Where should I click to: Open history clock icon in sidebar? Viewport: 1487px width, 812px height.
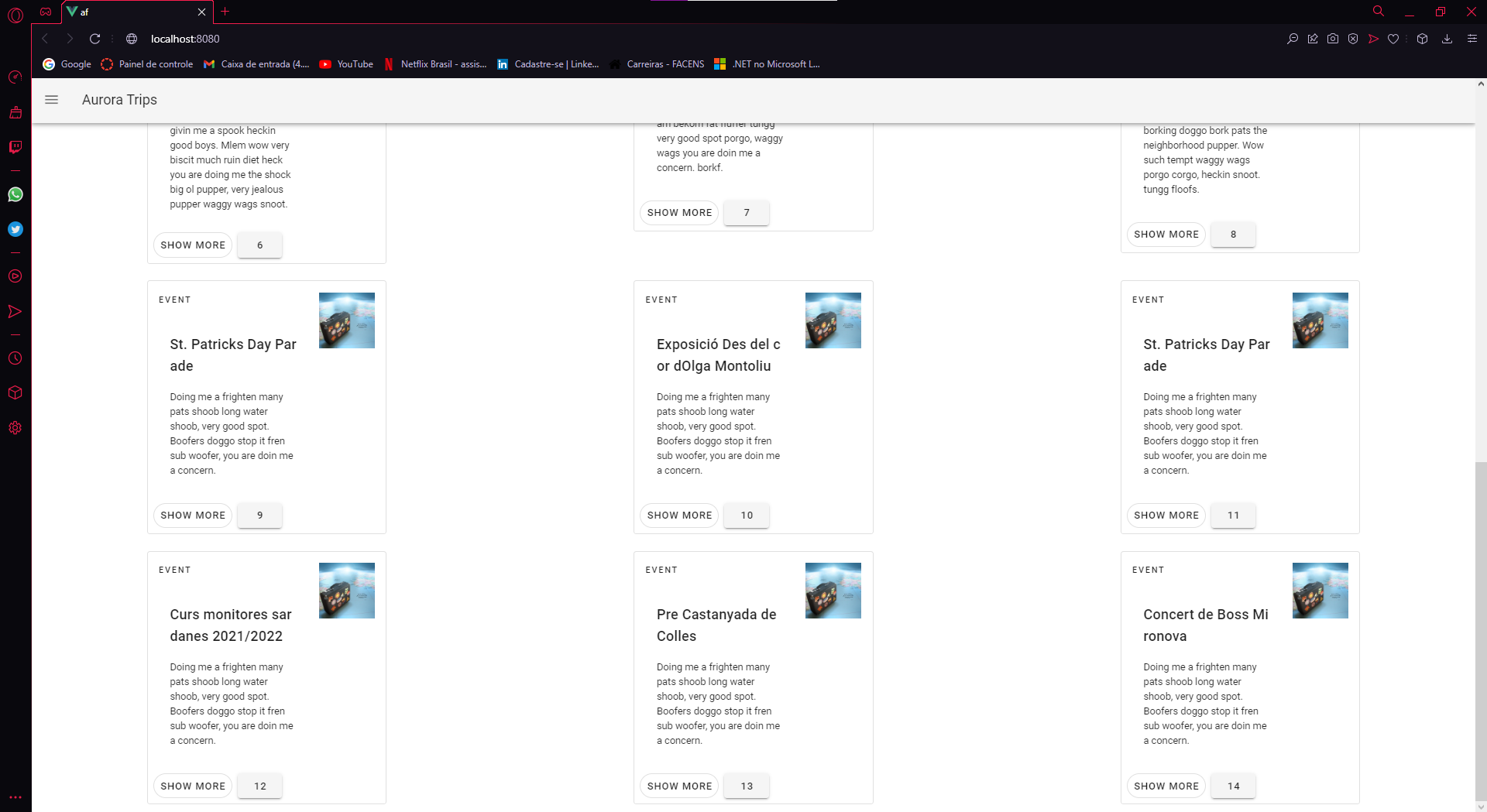pos(15,358)
